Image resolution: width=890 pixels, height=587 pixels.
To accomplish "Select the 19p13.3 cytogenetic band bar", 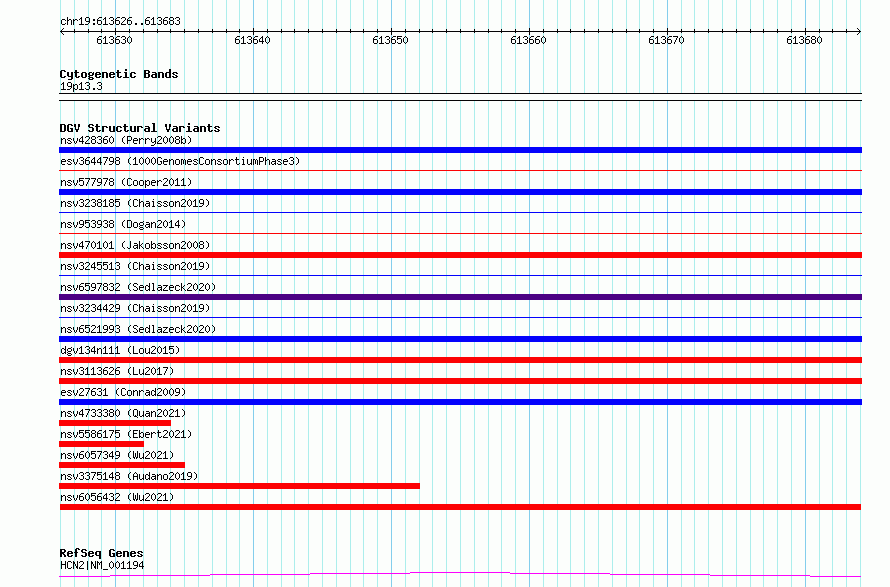I will 460,97.
